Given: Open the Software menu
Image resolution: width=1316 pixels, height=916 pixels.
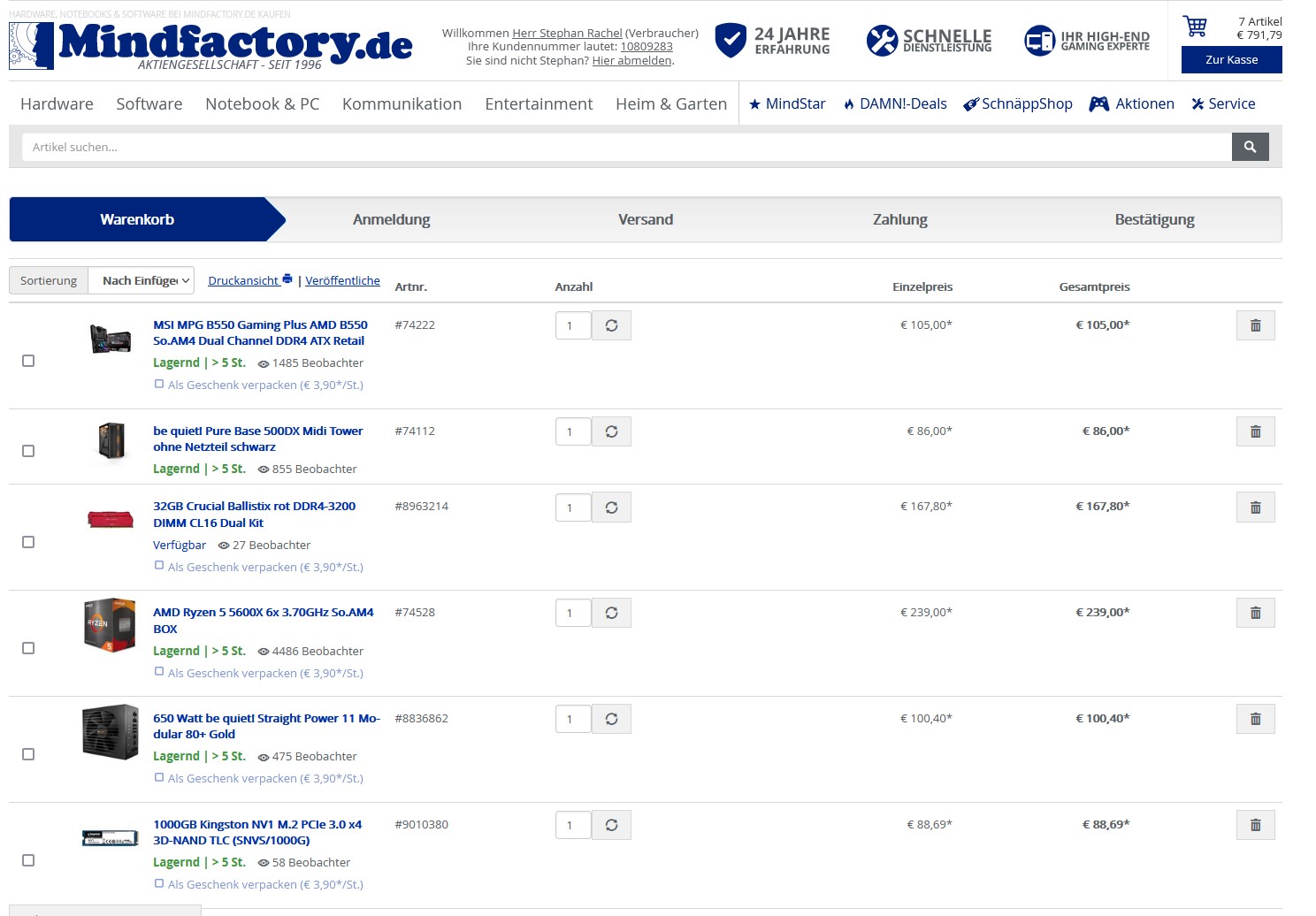Looking at the screenshot, I should pos(149,103).
